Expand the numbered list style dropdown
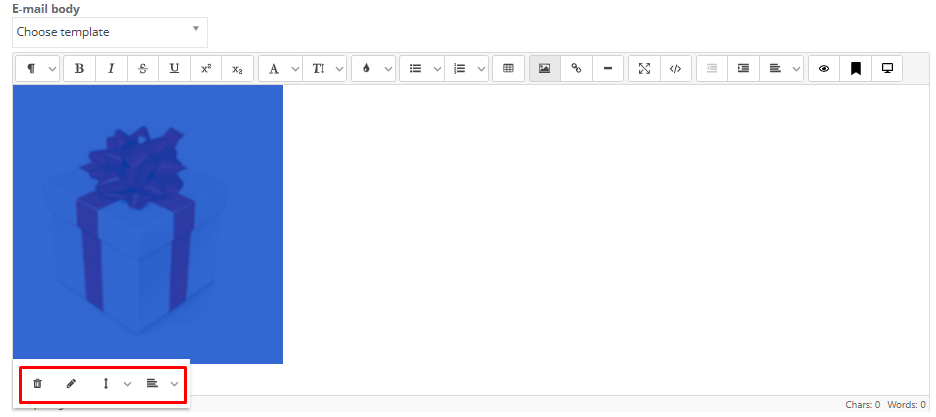Viewport: 936px width, 417px height. tap(481, 69)
